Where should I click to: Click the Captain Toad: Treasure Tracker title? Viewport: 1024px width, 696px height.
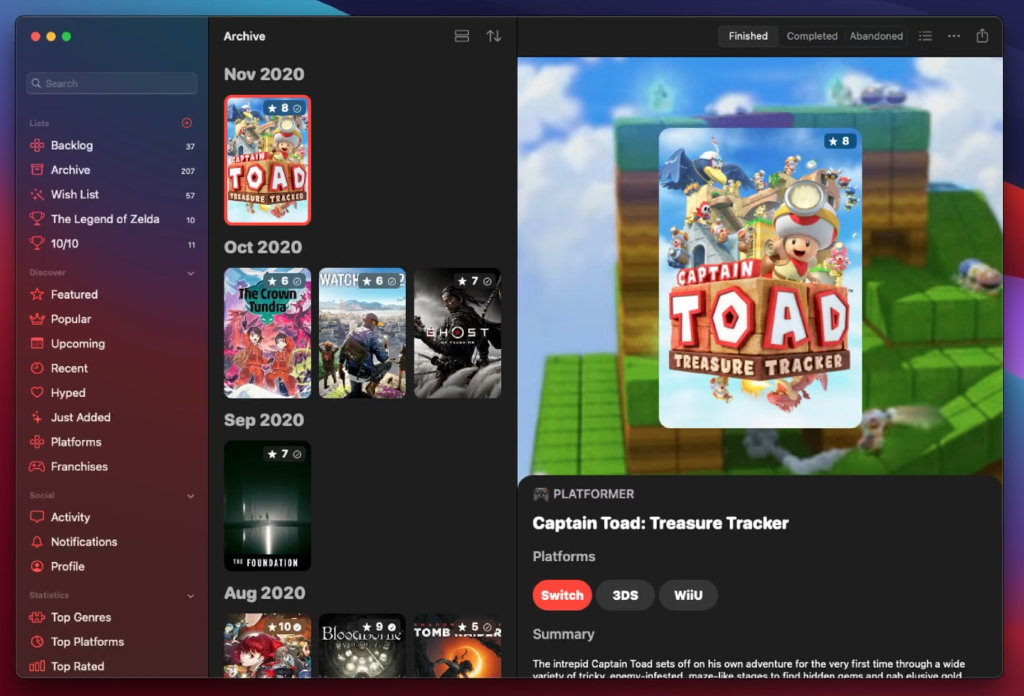coord(660,523)
